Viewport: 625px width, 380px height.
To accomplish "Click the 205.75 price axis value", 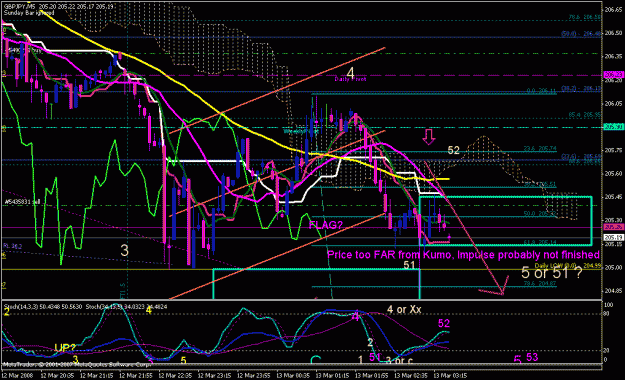I will (x=614, y=150).
